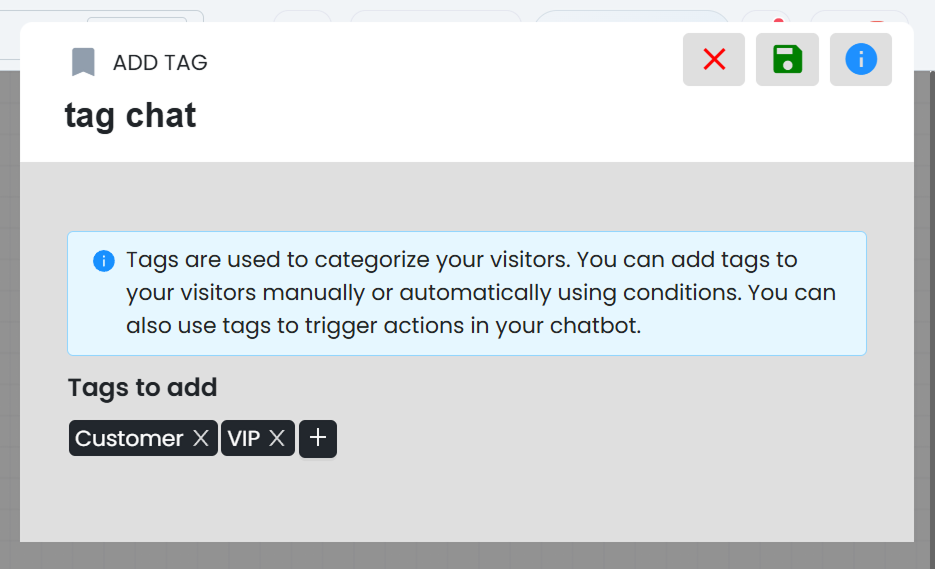Click the tags description text in the notice
The width and height of the screenshot is (935, 569).
coord(481,293)
